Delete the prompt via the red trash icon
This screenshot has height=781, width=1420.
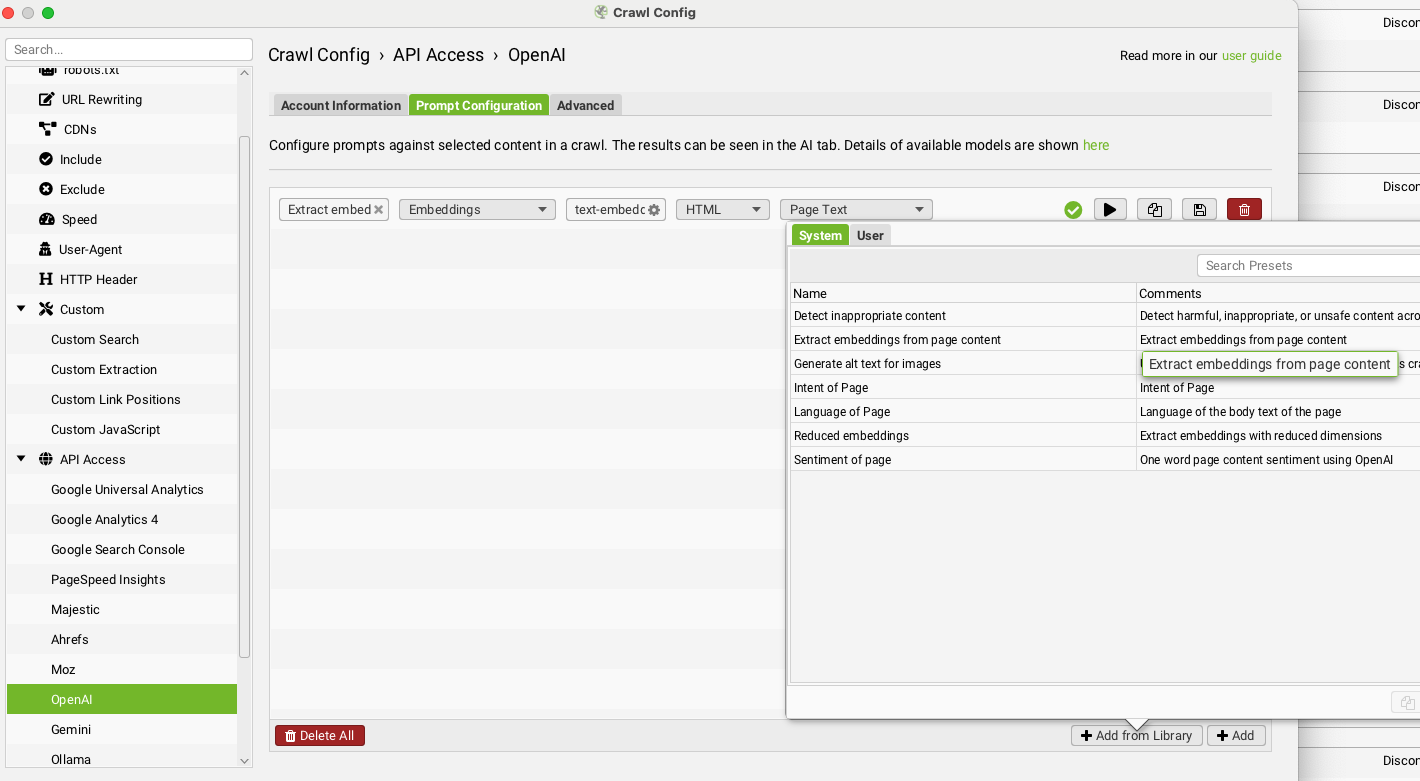pyautogui.click(x=1244, y=209)
